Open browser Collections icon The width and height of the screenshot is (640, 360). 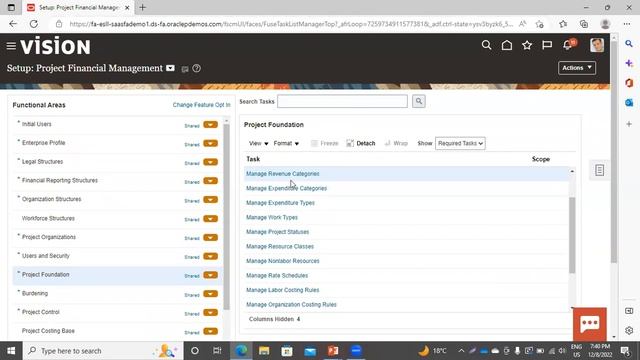click(x=584, y=24)
